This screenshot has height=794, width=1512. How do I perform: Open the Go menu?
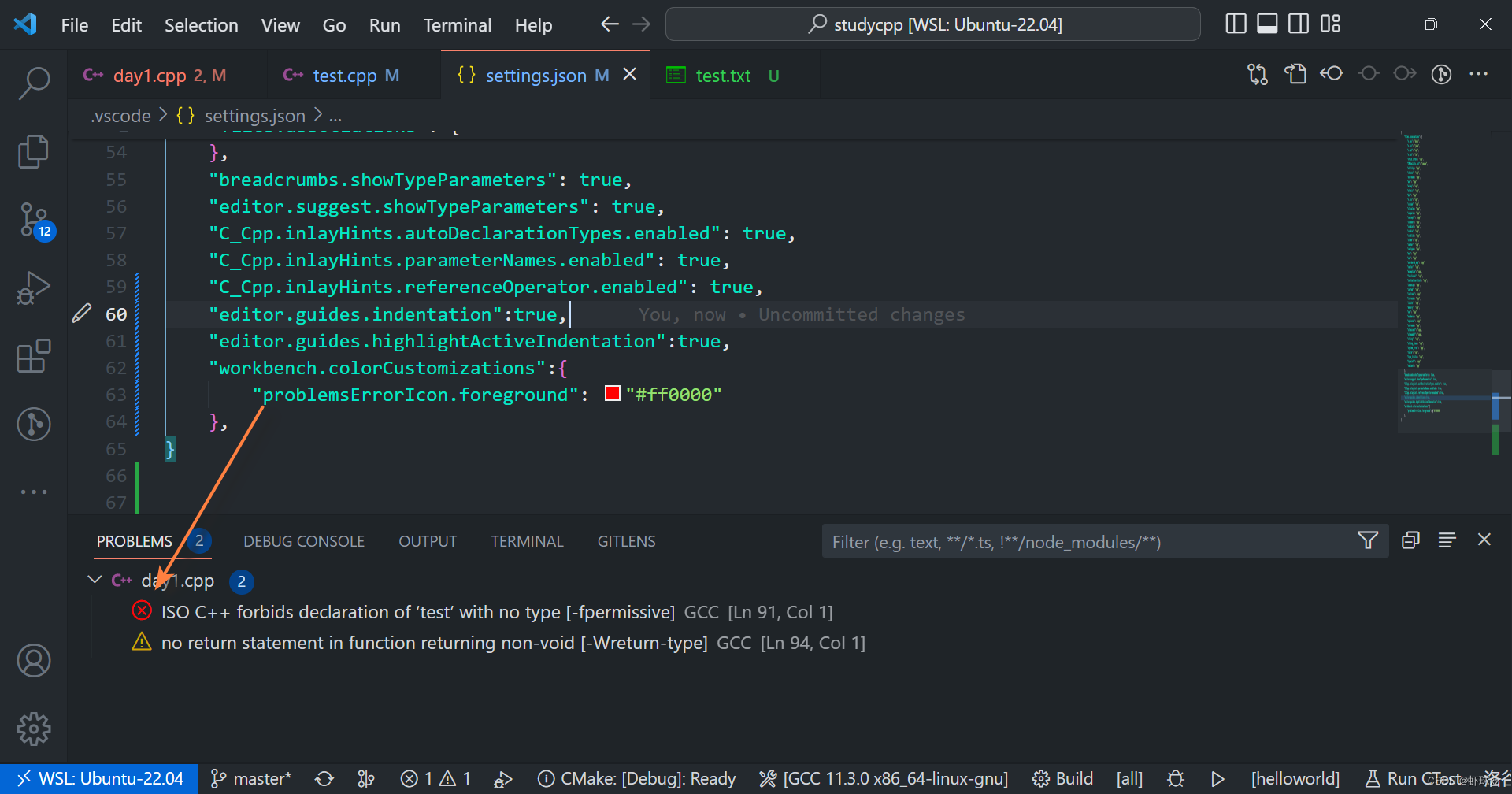(x=334, y=25)
